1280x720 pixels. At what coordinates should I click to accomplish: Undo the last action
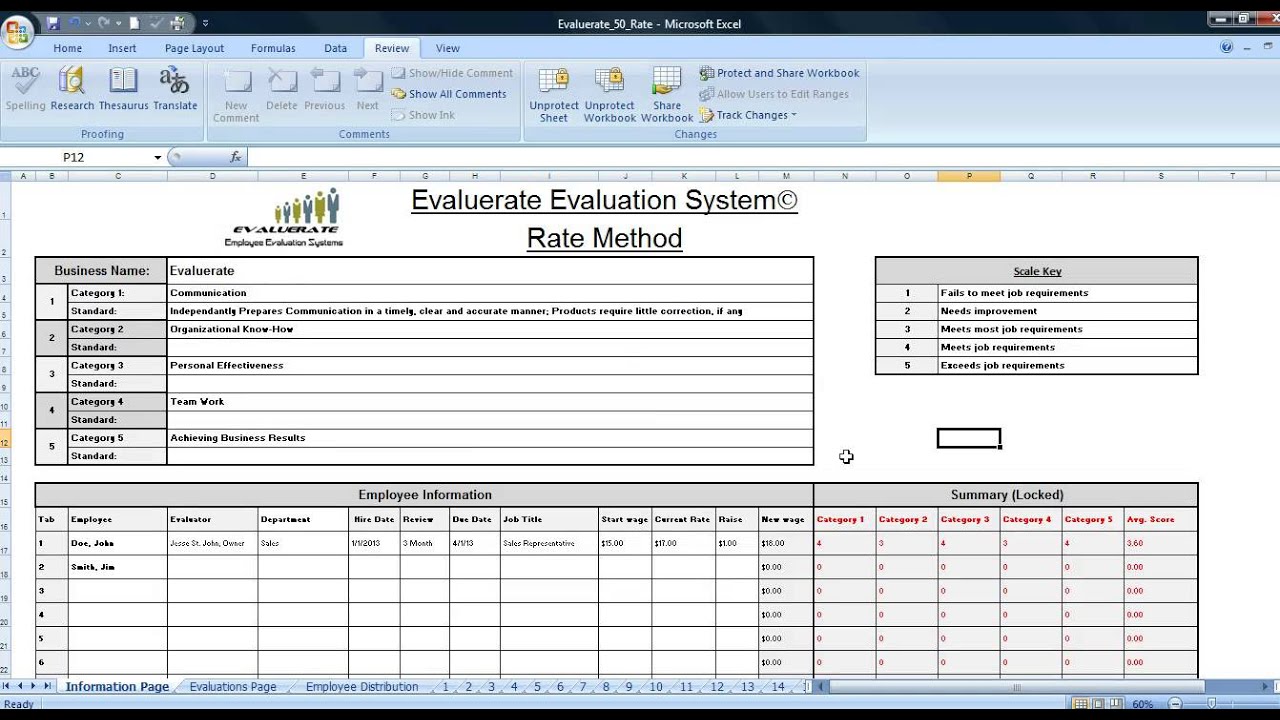pyautogui.click(x=74, y=22)
